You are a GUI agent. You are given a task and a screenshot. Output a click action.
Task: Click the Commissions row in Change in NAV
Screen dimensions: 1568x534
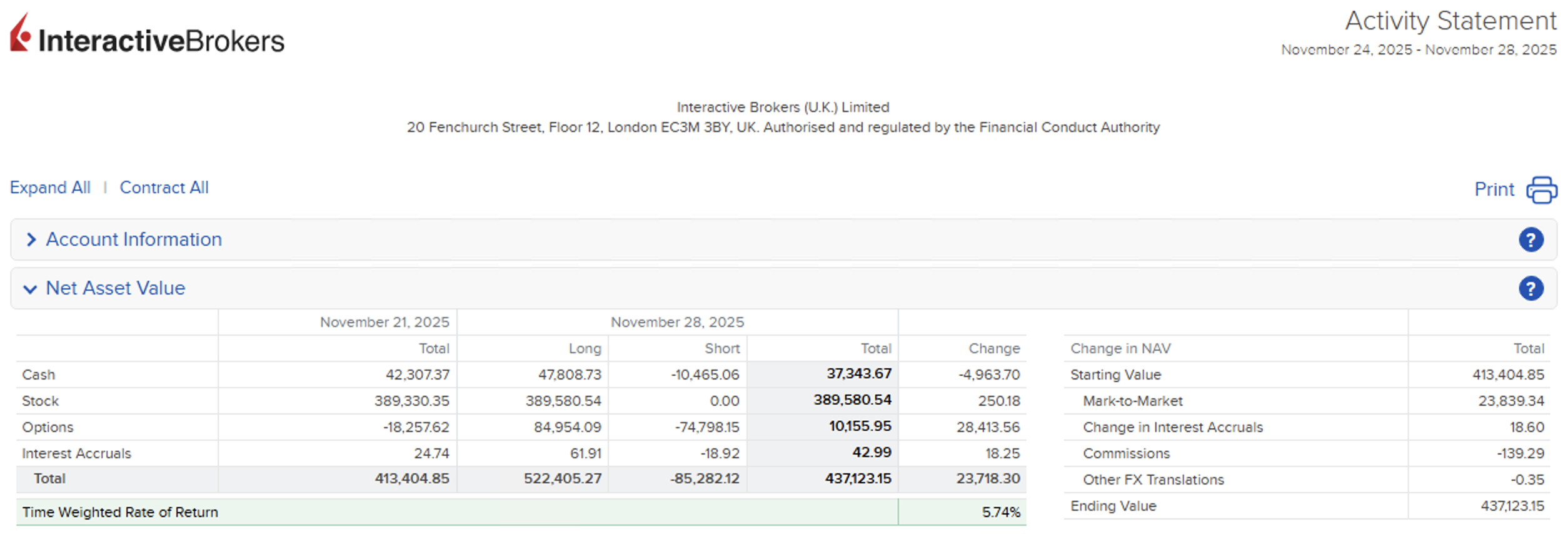tap(1126, 453)
